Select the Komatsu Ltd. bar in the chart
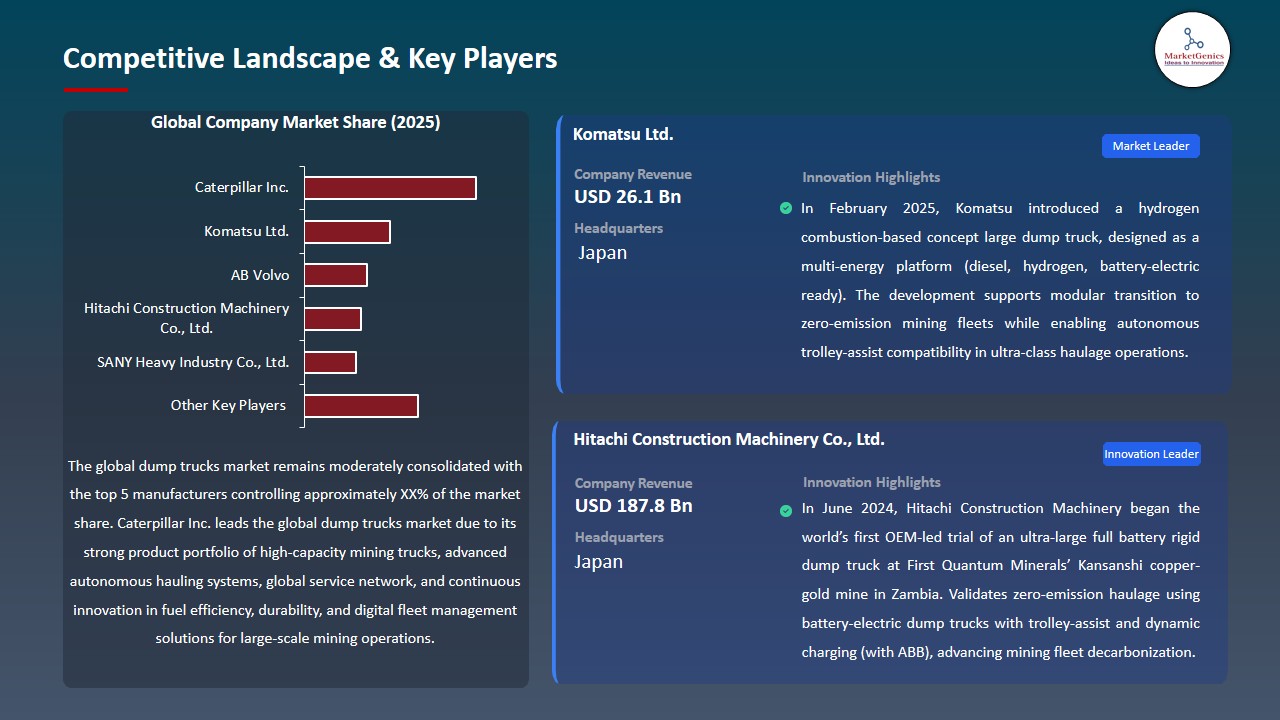This screenshot has height=720, width=1280. 347,232
